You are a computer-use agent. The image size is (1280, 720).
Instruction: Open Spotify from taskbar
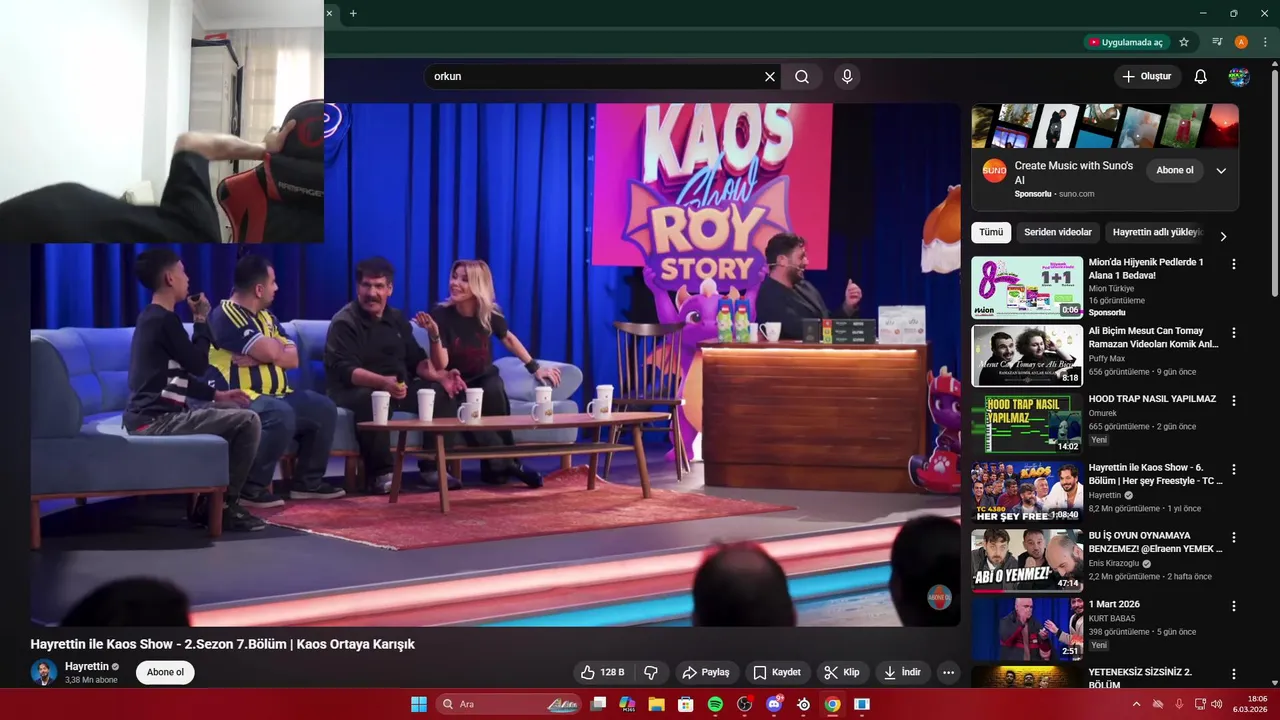click(715, 704)
